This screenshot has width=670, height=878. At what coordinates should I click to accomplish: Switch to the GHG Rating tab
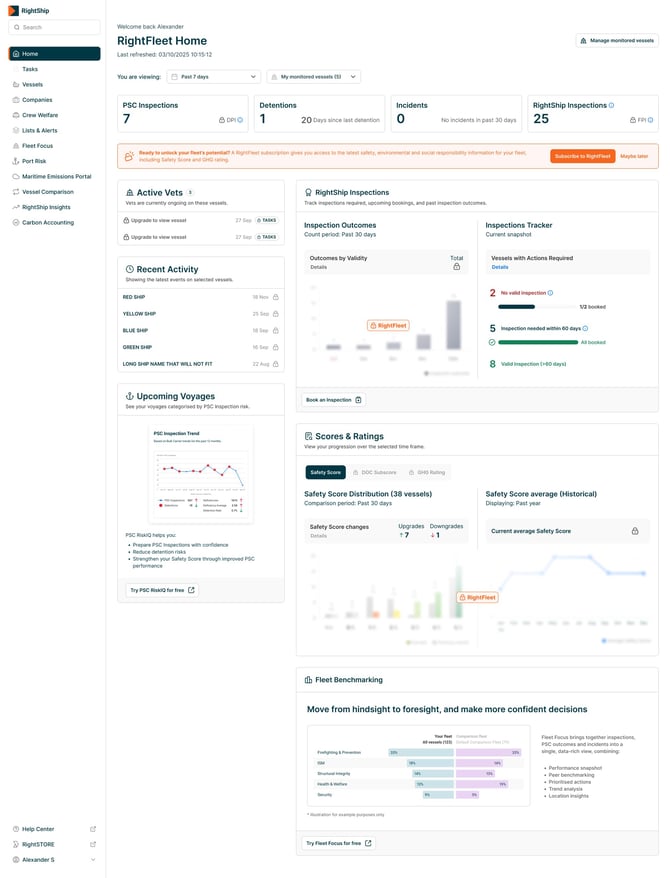427,472
